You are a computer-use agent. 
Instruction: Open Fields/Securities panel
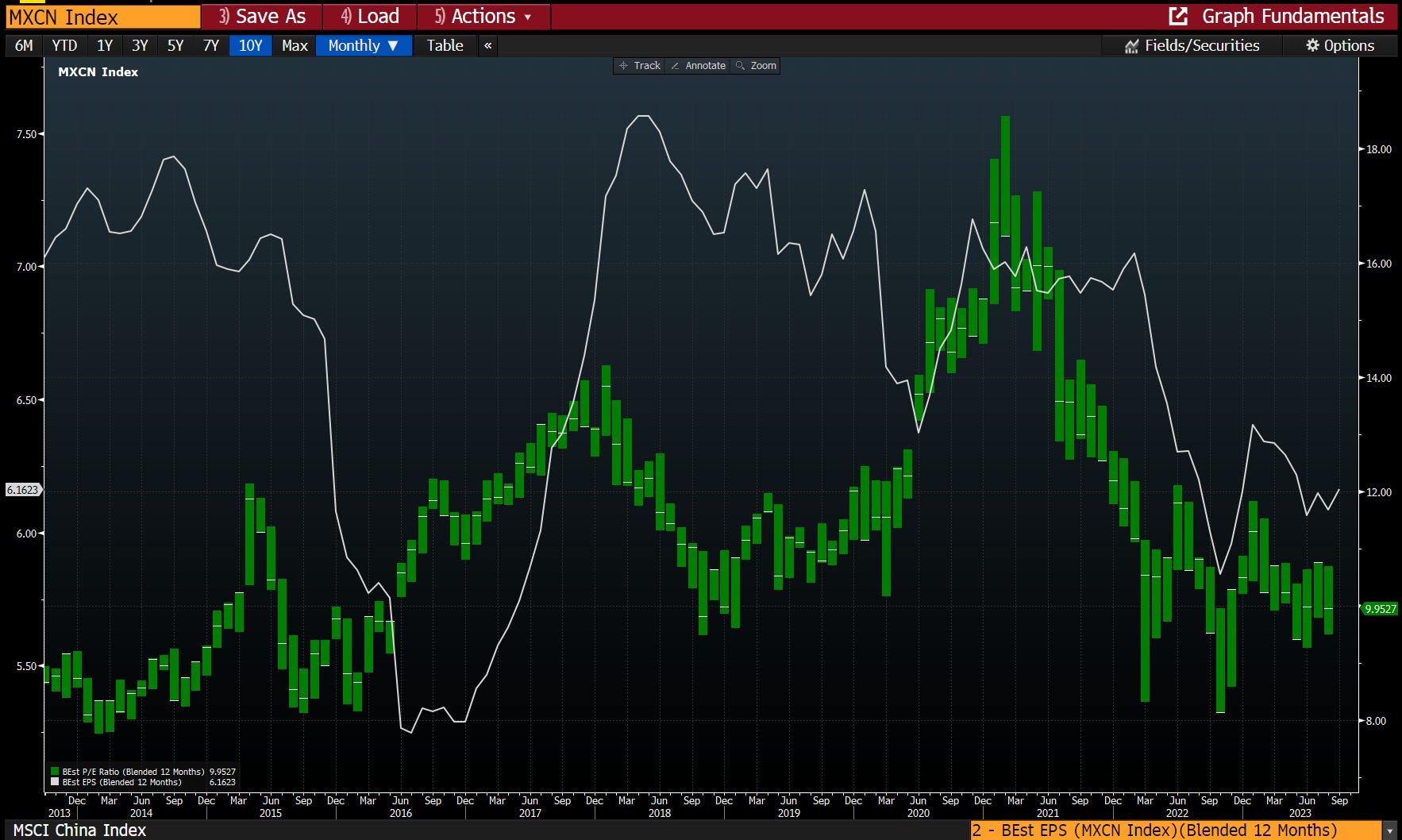[x=1192, y=45]
